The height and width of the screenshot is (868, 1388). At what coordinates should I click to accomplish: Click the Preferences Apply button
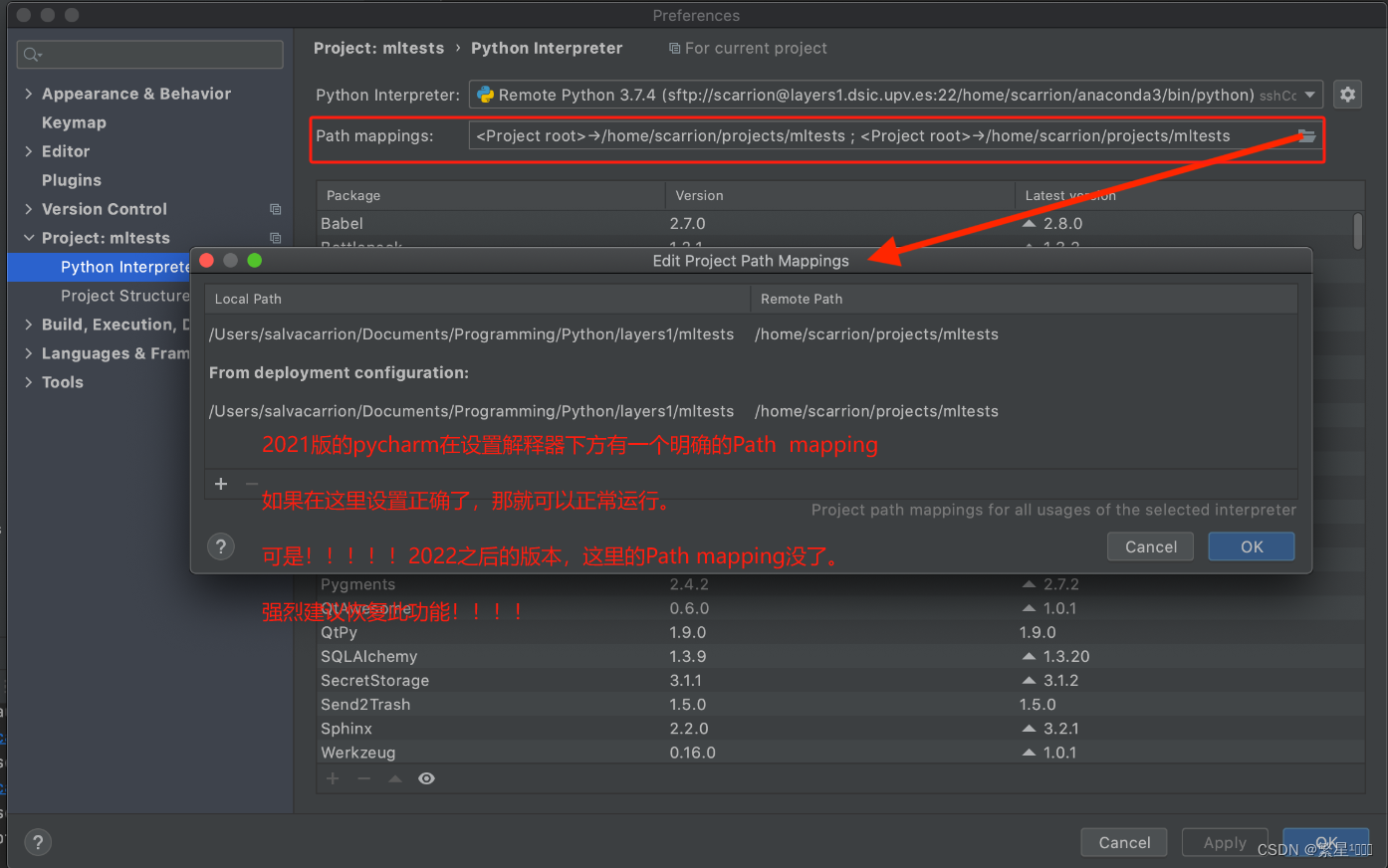tap(1225, 842)
